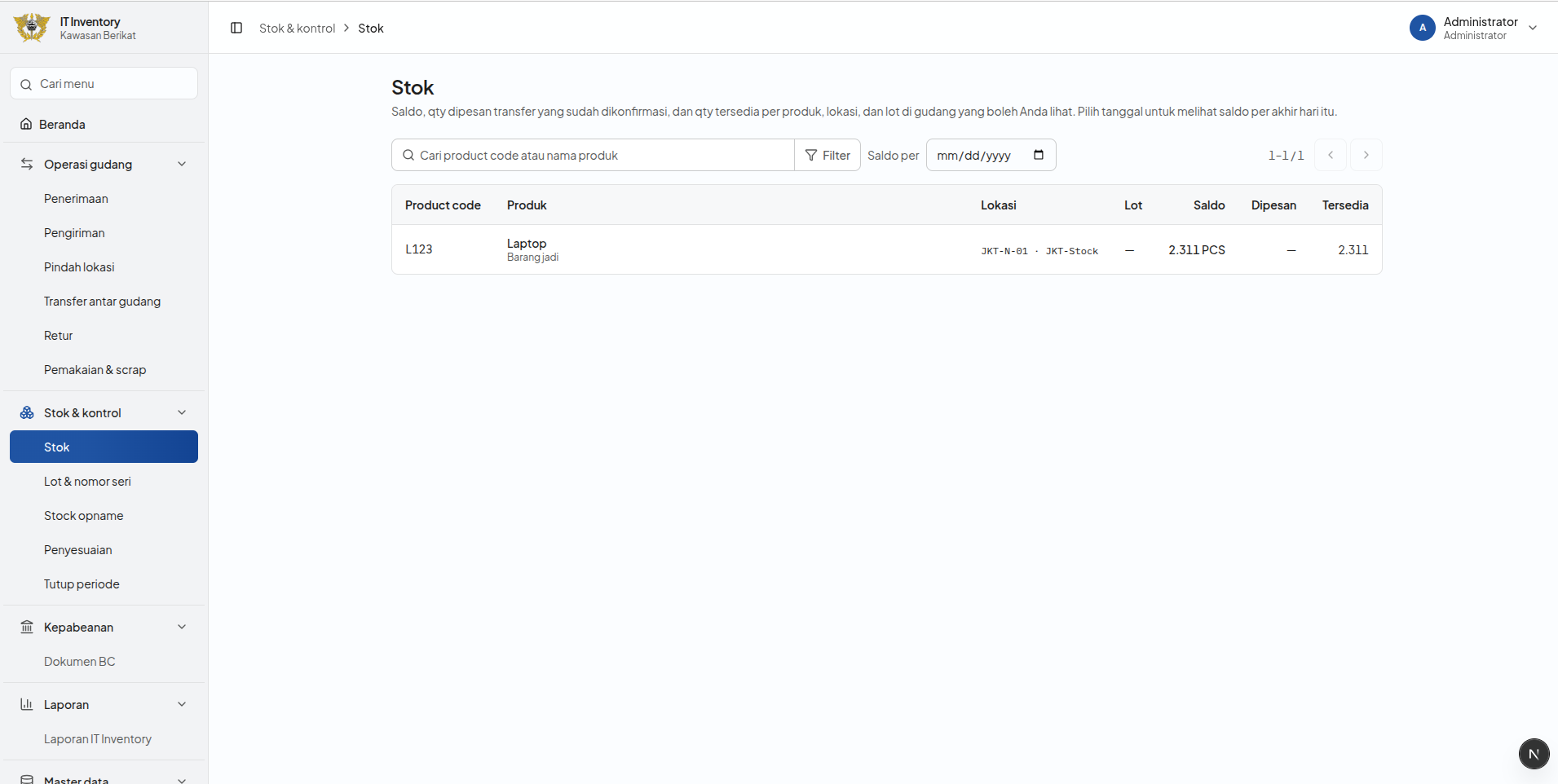Click the Administrator avatar circle

(x=1422, y=28)
